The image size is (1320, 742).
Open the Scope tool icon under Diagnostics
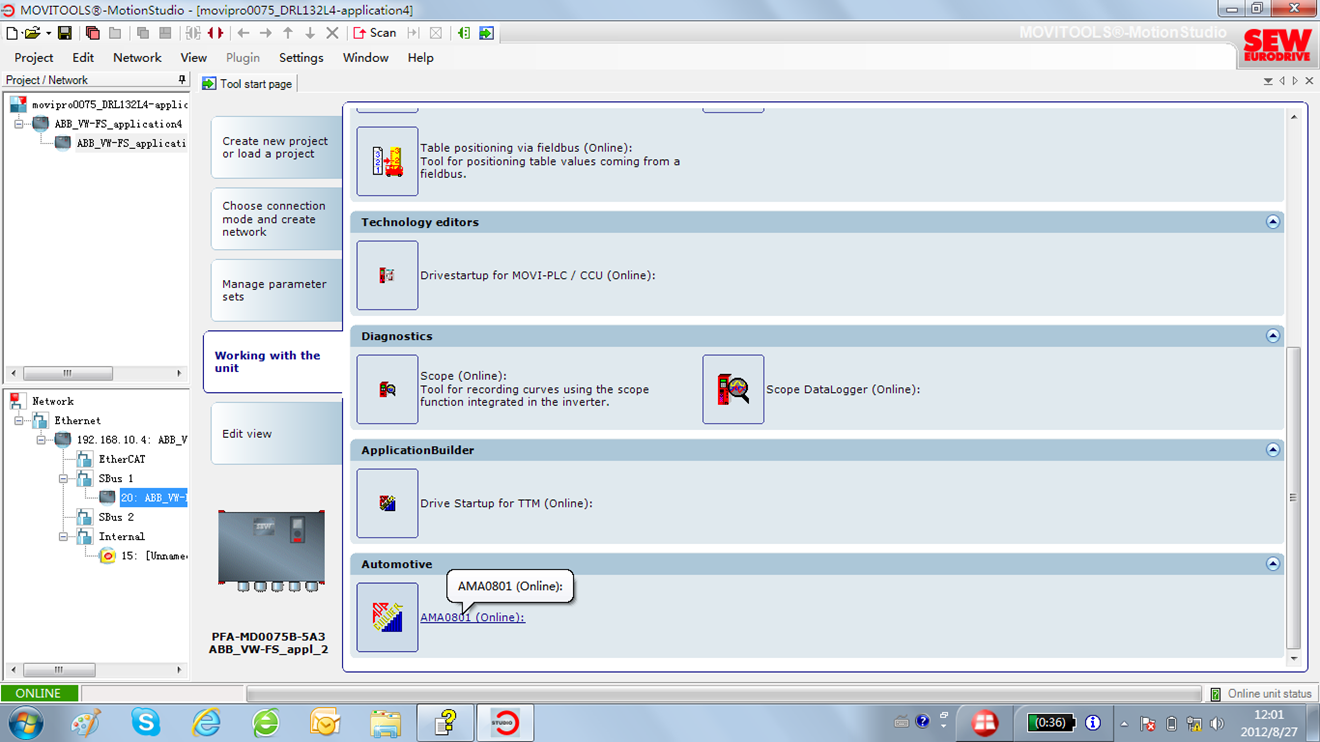click(x=387, y=389)
